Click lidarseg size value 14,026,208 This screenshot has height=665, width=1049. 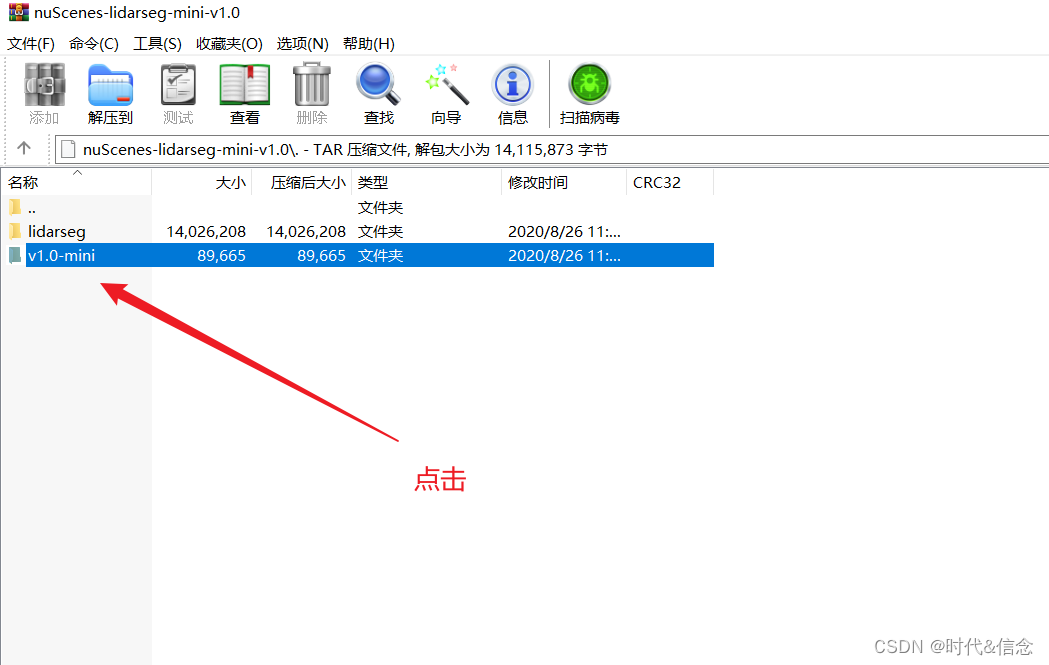click(206, 231)
